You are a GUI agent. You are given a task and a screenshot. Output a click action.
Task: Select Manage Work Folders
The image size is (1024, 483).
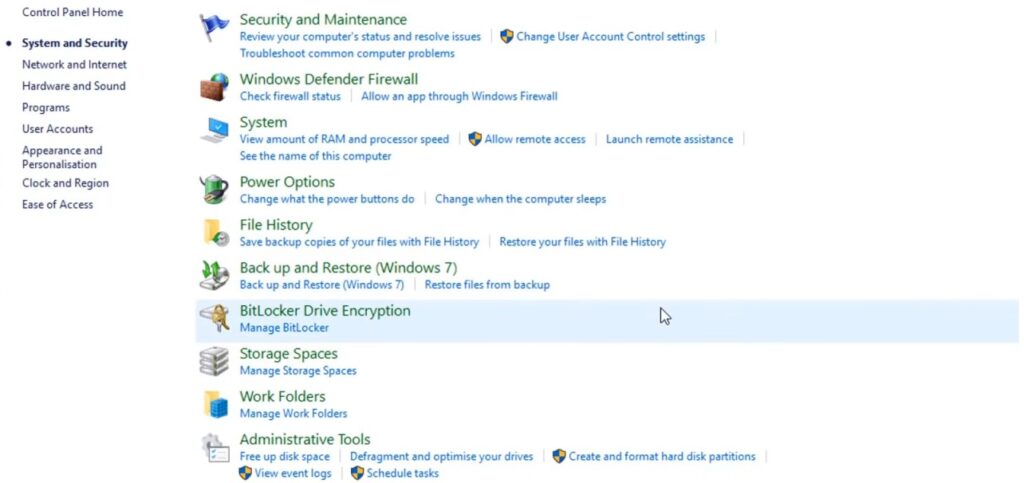pos(293,413)
